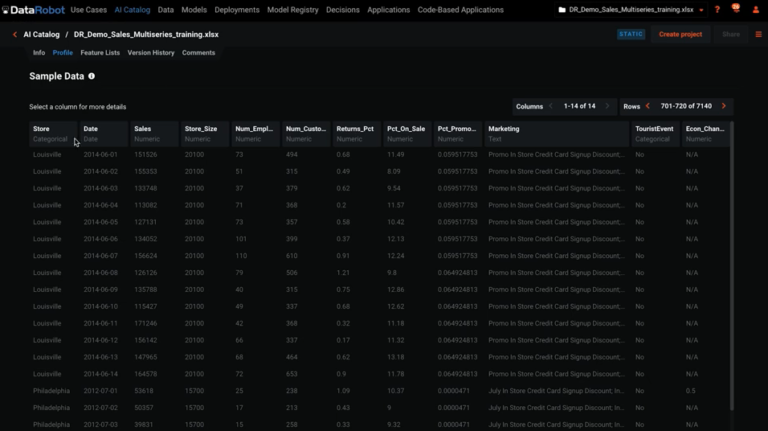
Task: Click the table vertical scrollbar
Action: pyautogui.click(x=732, y=266)
